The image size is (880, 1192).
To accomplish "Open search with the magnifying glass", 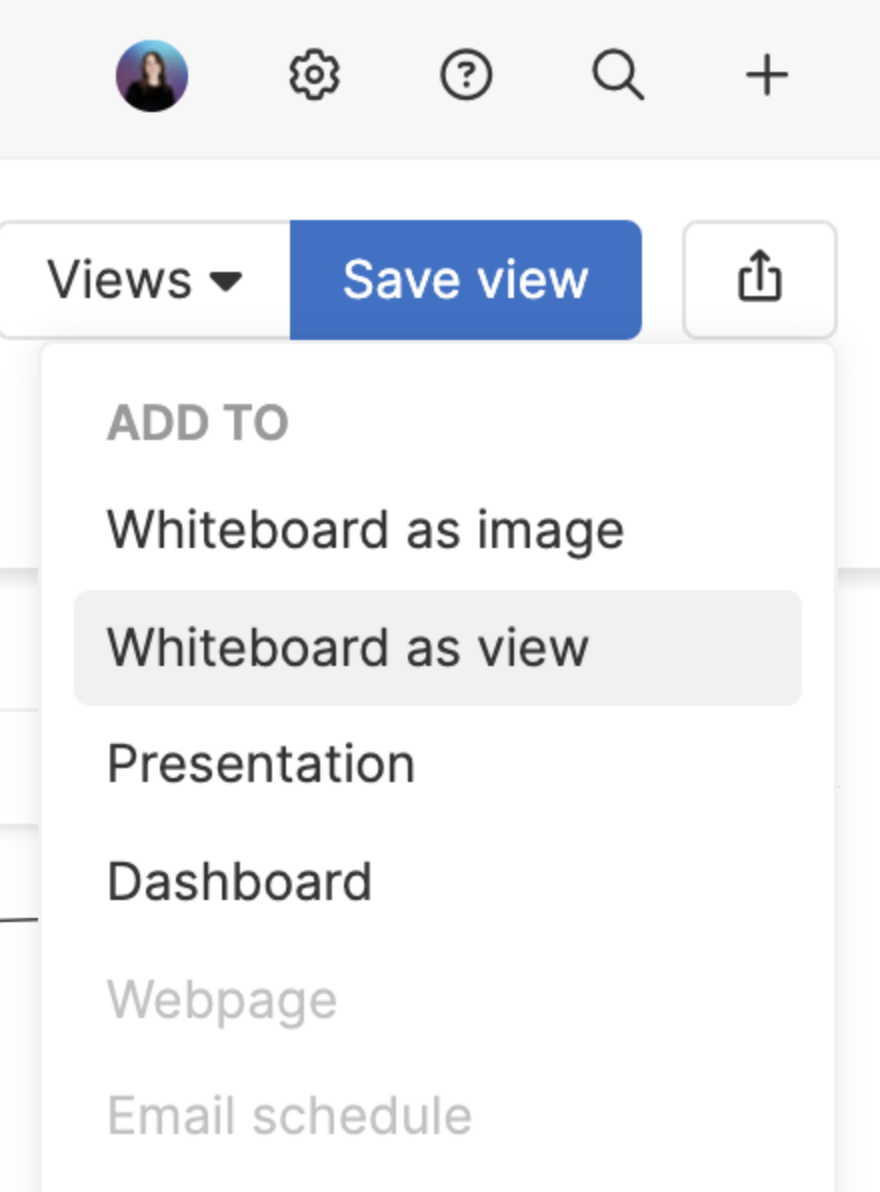I will coord(618,75).
